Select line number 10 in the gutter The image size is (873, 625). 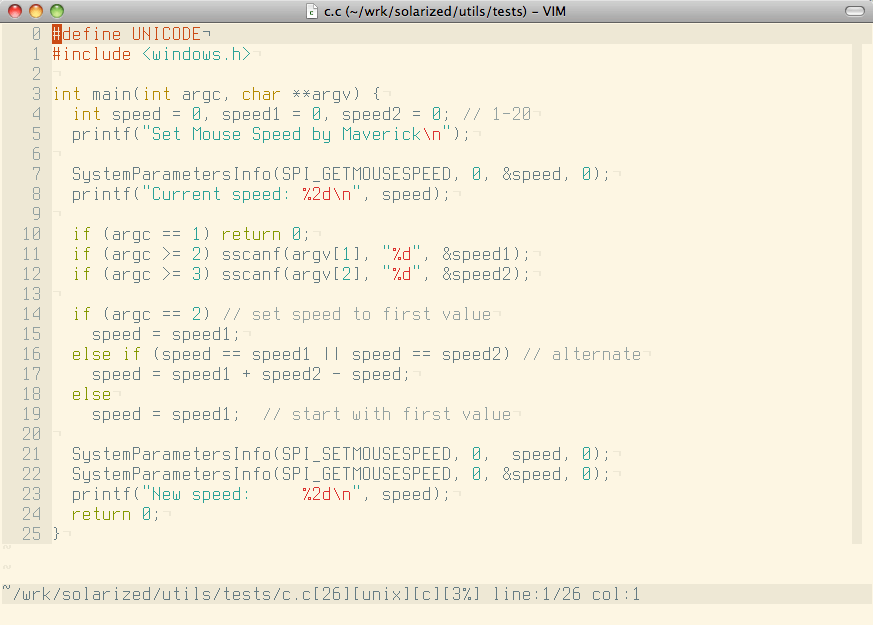pos(31,234)
